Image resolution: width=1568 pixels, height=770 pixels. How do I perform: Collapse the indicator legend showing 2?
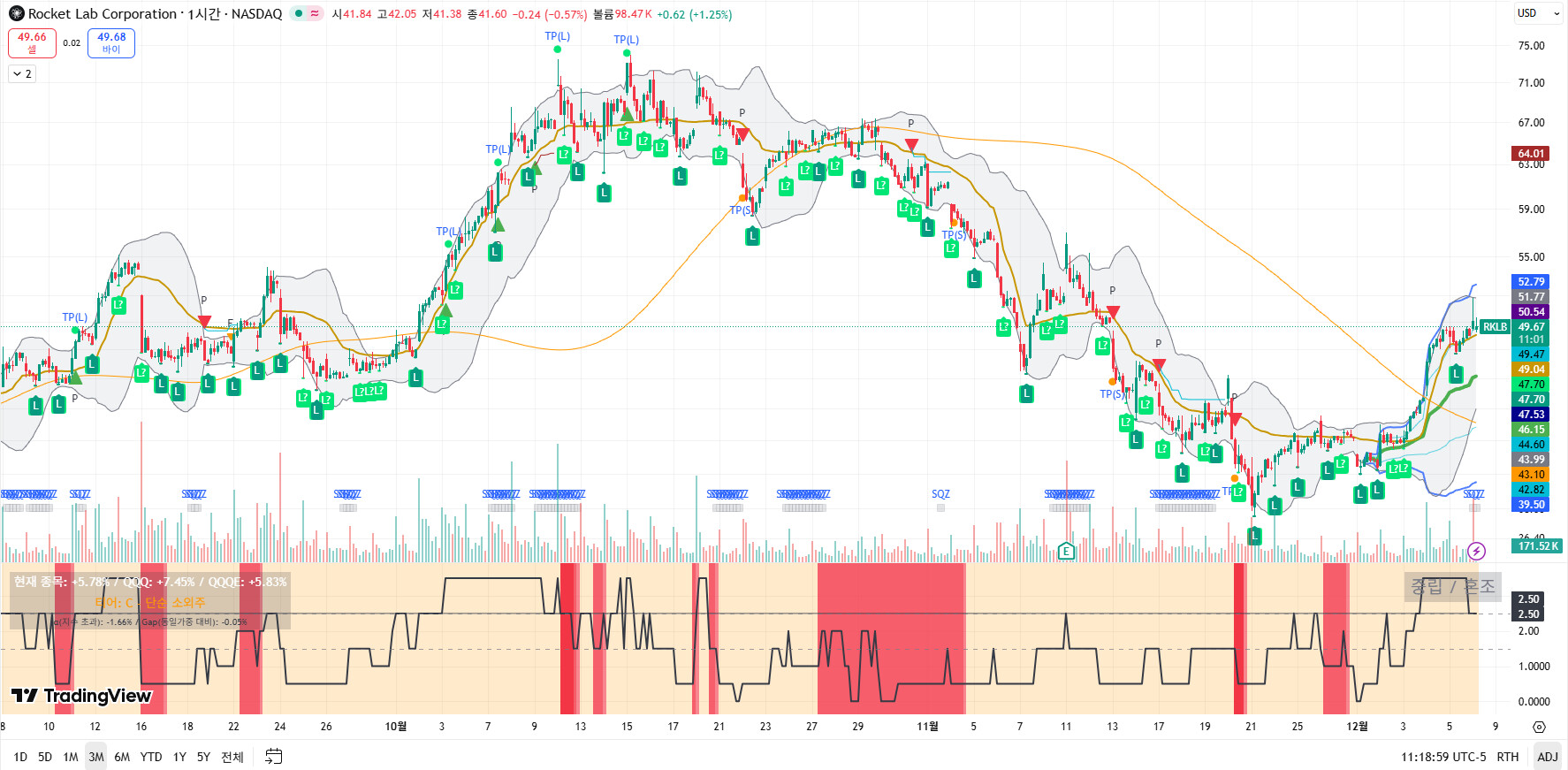point(22,74)
